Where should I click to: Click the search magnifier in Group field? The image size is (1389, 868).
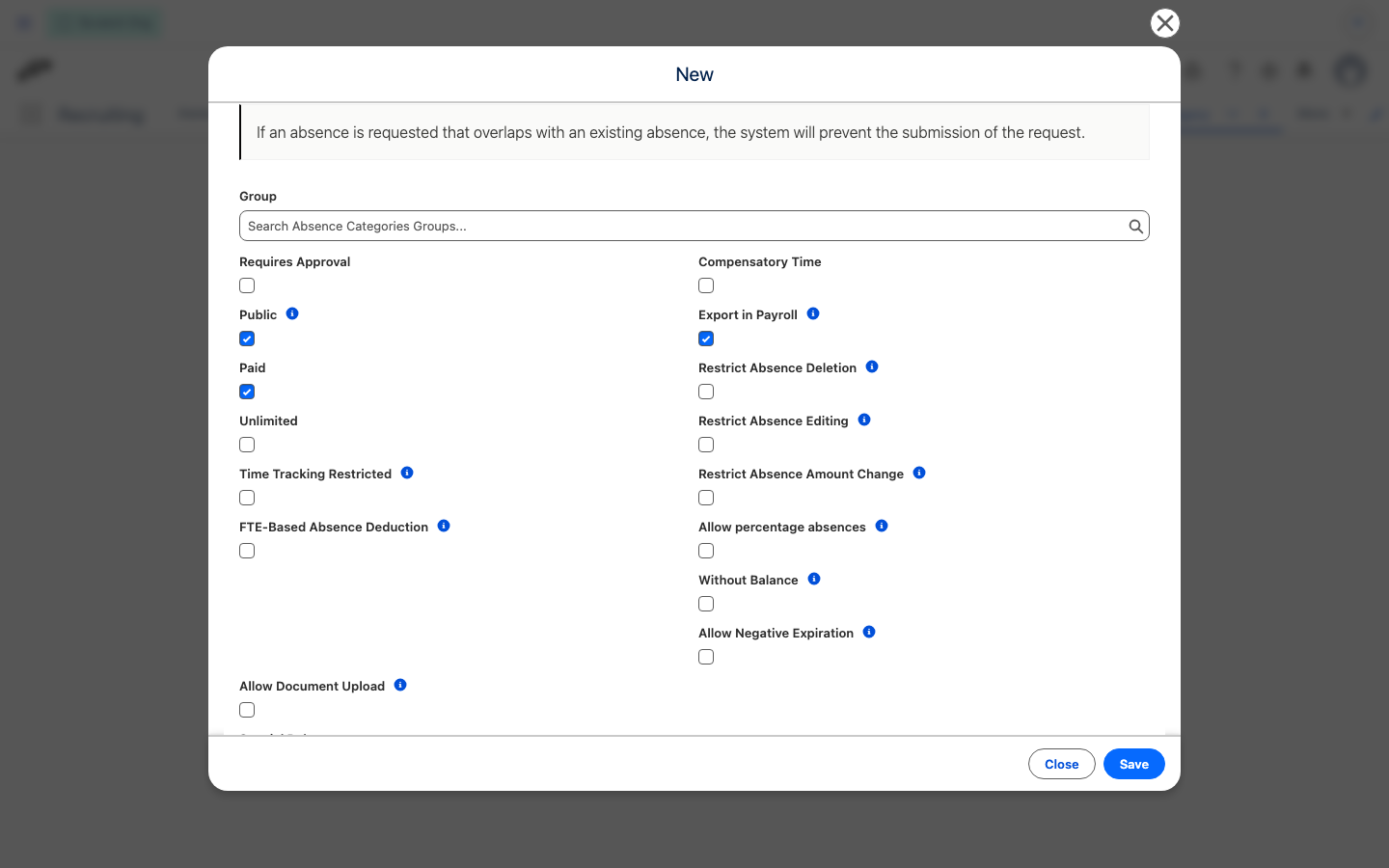coord(1135,227)
